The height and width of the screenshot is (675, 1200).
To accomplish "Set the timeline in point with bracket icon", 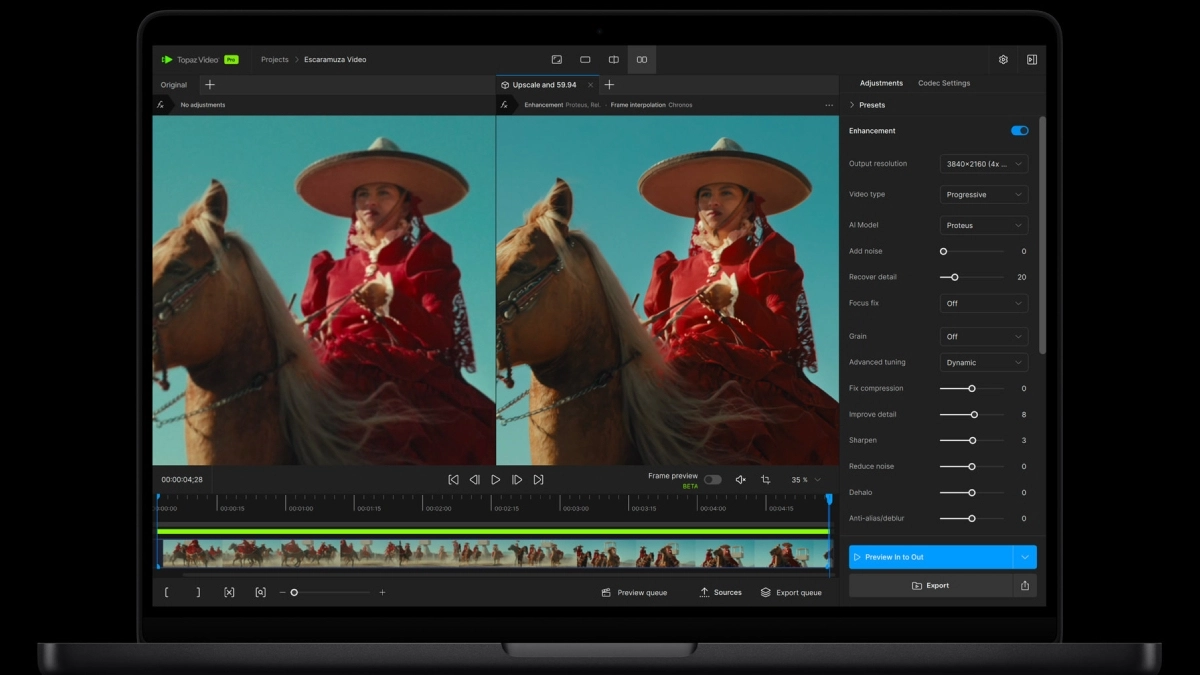I will pos(166,592).
